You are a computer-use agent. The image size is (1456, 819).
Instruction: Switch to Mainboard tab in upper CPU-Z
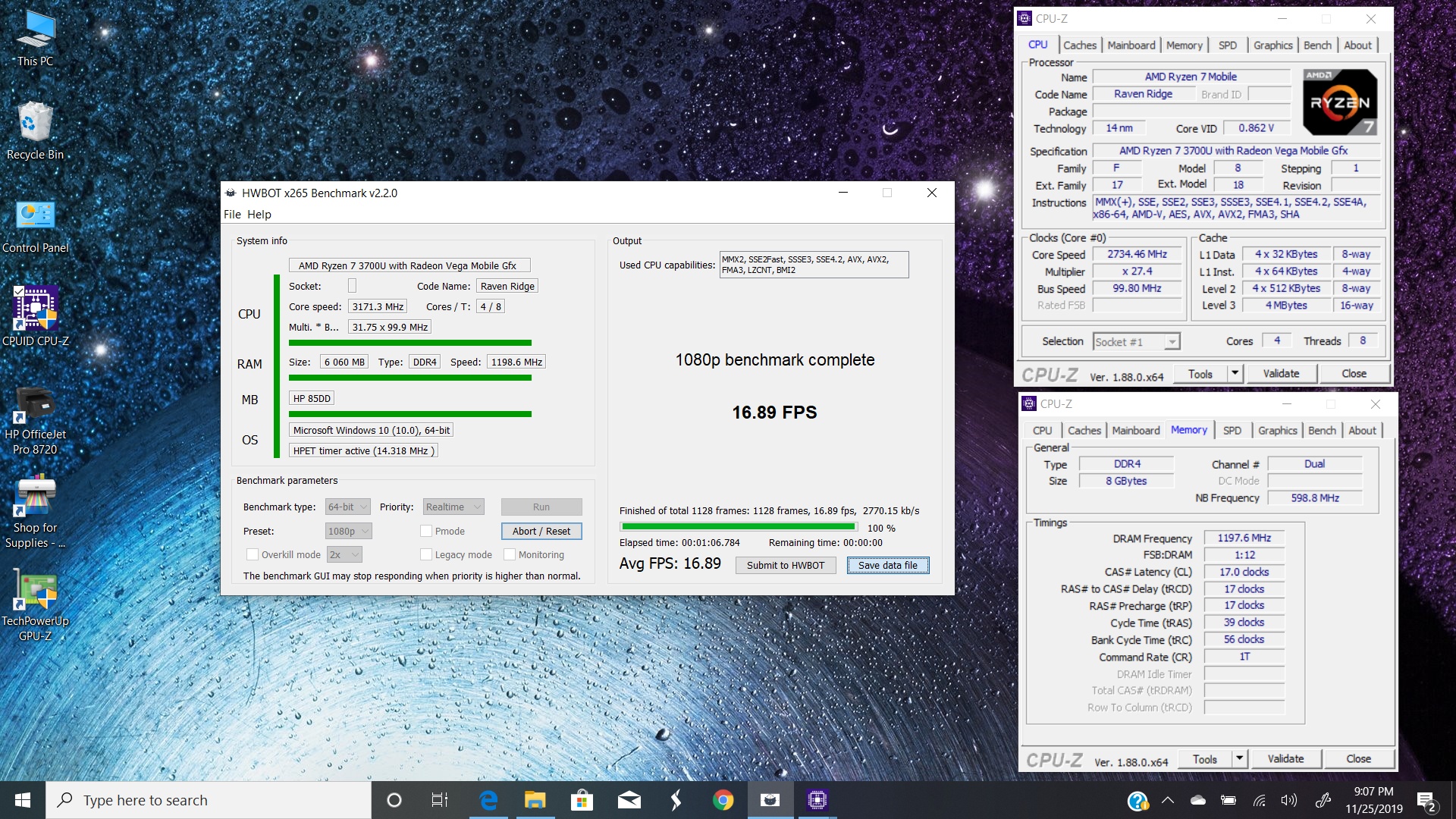point(1131,45)
